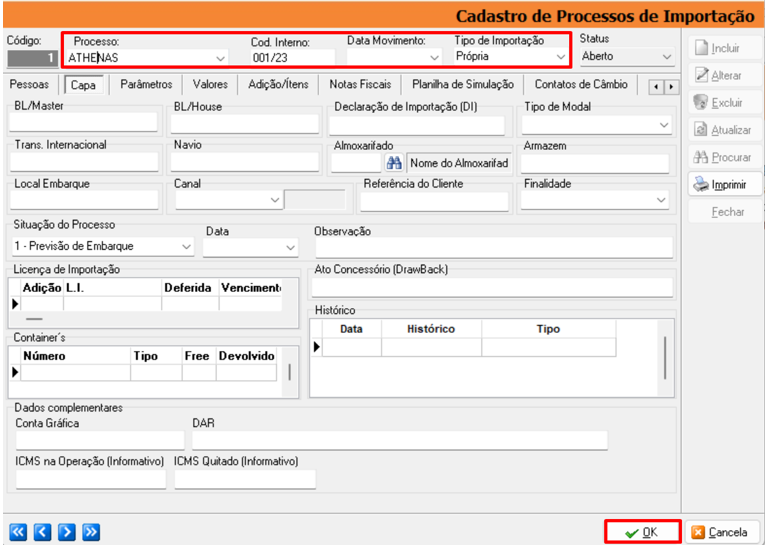This screenshot has height=551, width=768.
Task: Confirm with the OK button
Action: (x=641, y=532)
